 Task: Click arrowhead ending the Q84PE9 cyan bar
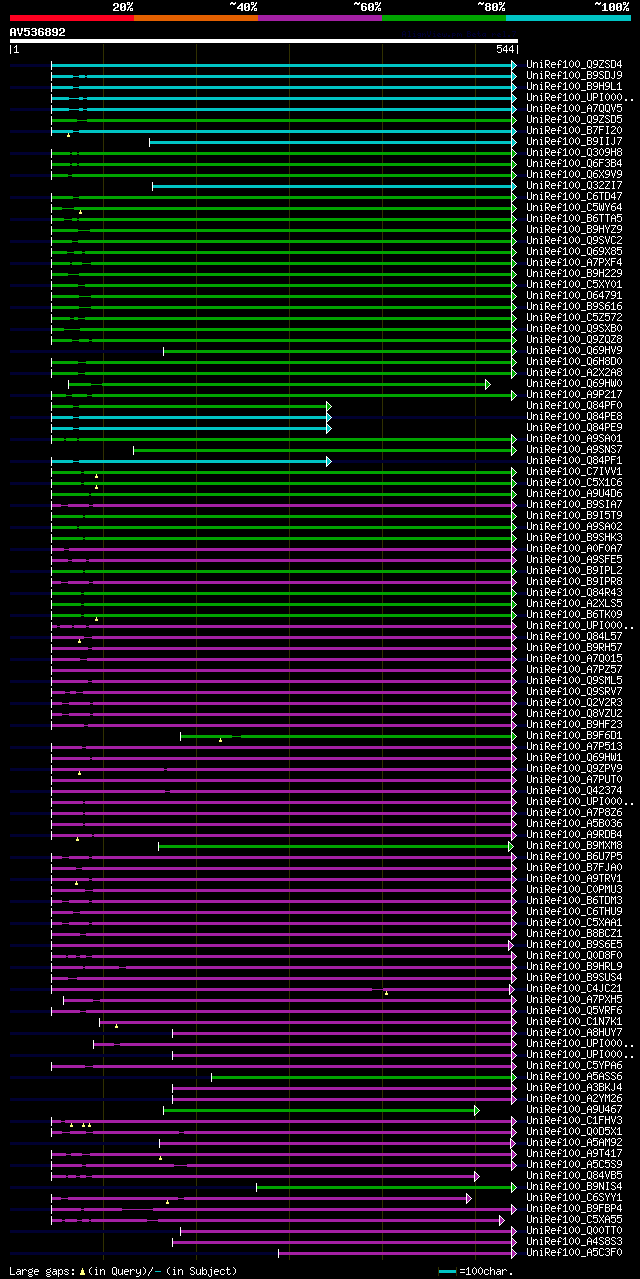tap(328, 428)
